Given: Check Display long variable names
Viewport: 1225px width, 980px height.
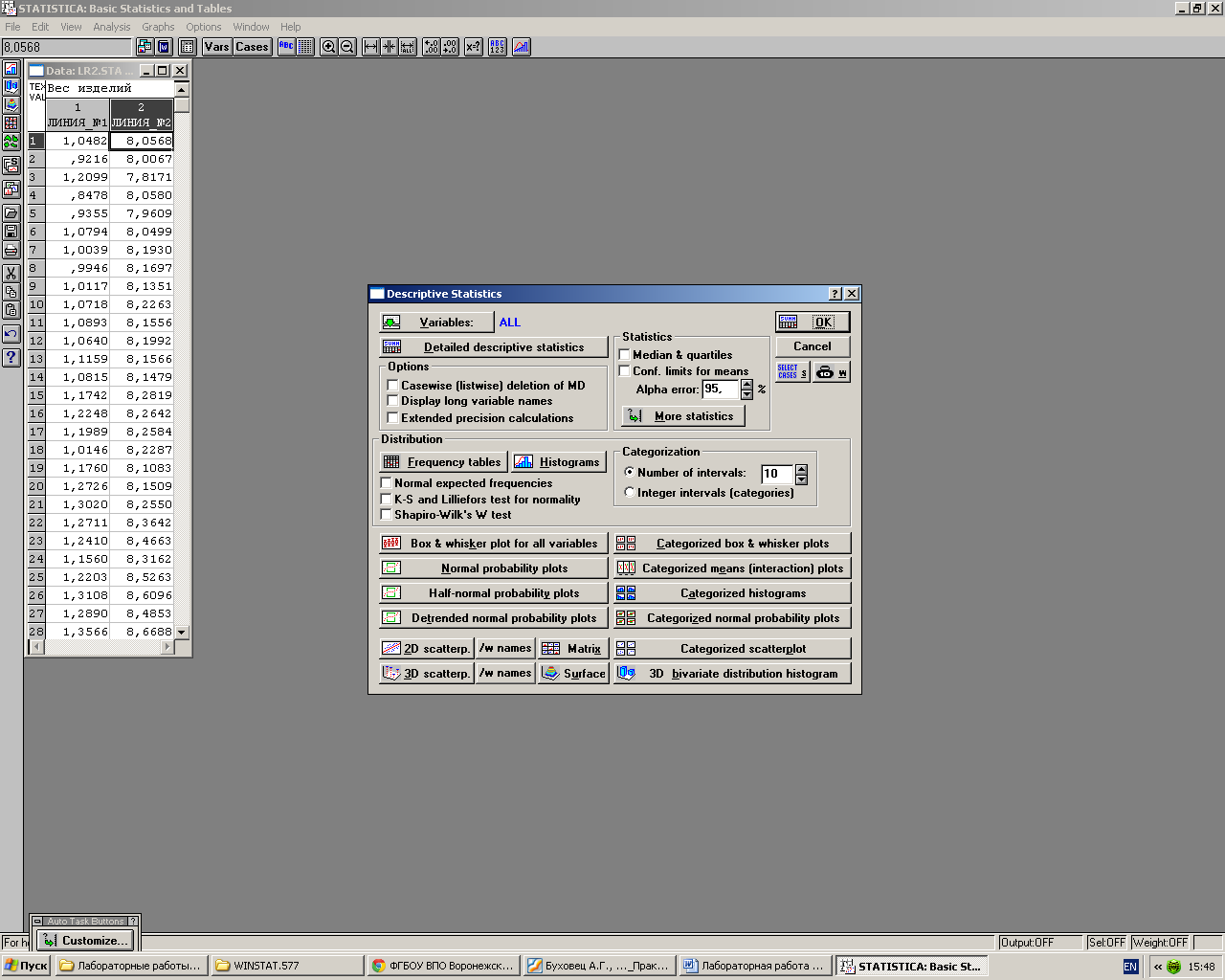Looking at the screenshot, I should coord(392,401).
